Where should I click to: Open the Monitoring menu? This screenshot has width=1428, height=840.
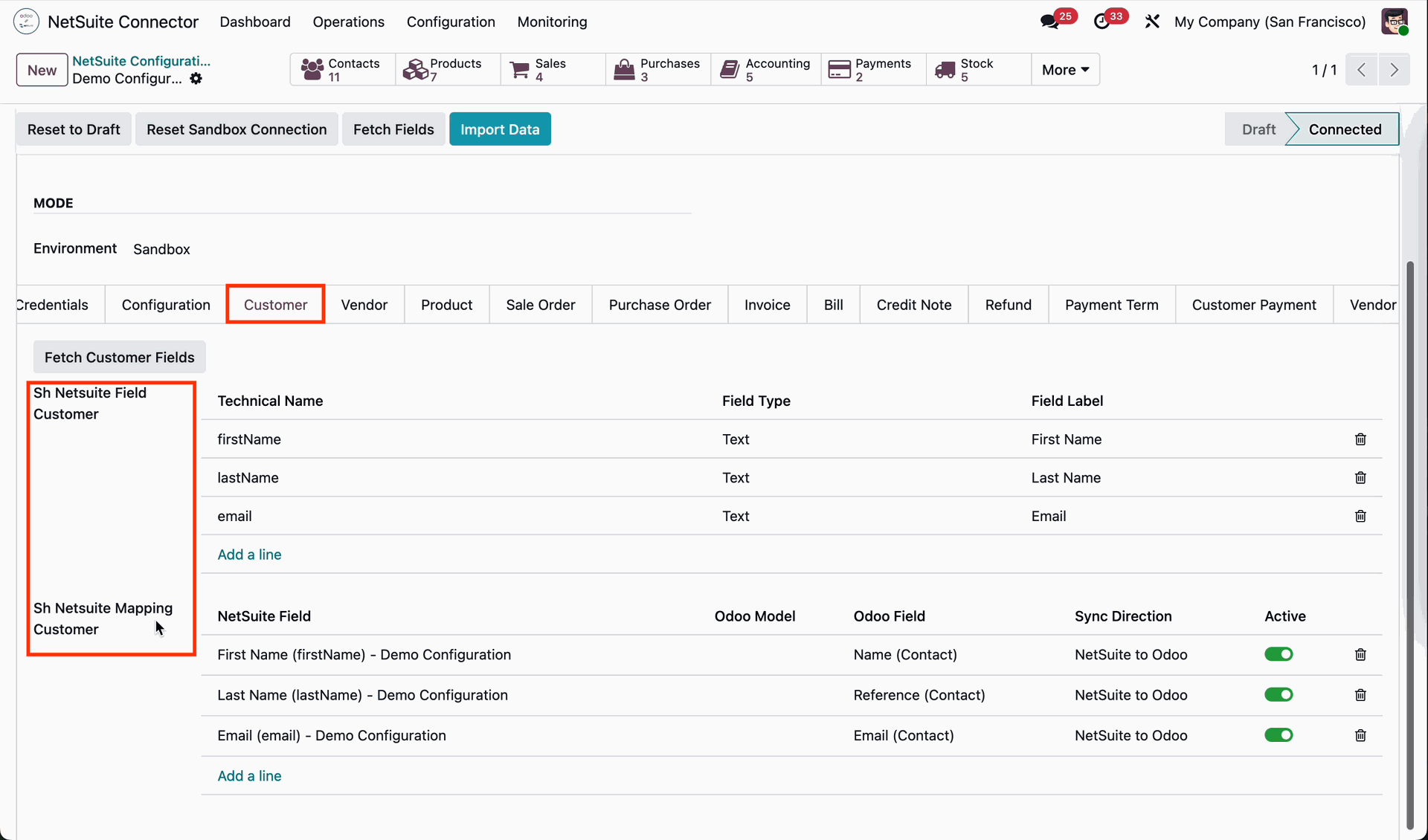click(x=553, y=22)
